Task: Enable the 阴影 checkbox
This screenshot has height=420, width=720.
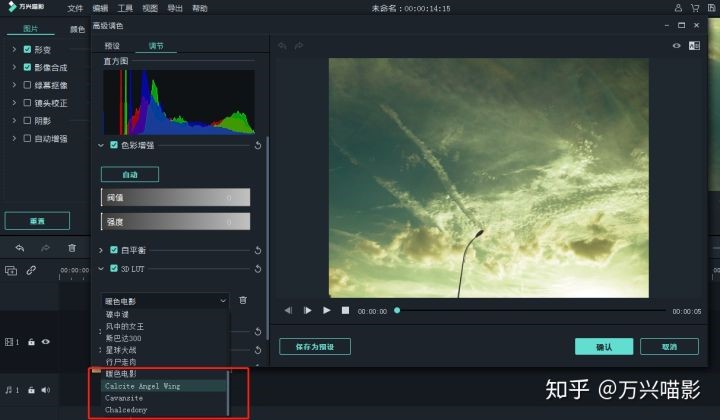Action: [27, 121]
